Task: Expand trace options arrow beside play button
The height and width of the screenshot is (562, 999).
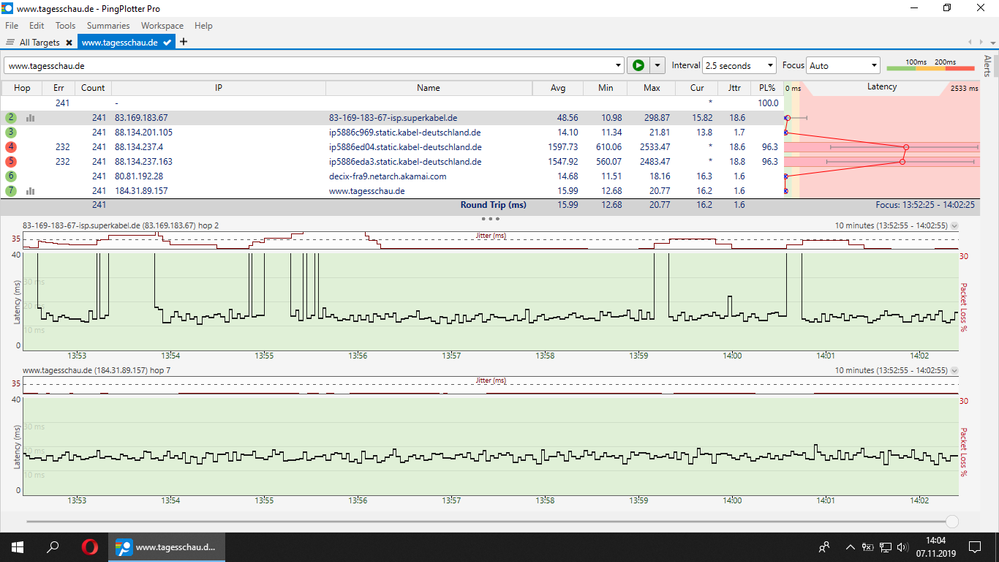Action: (x=657, y=66)
